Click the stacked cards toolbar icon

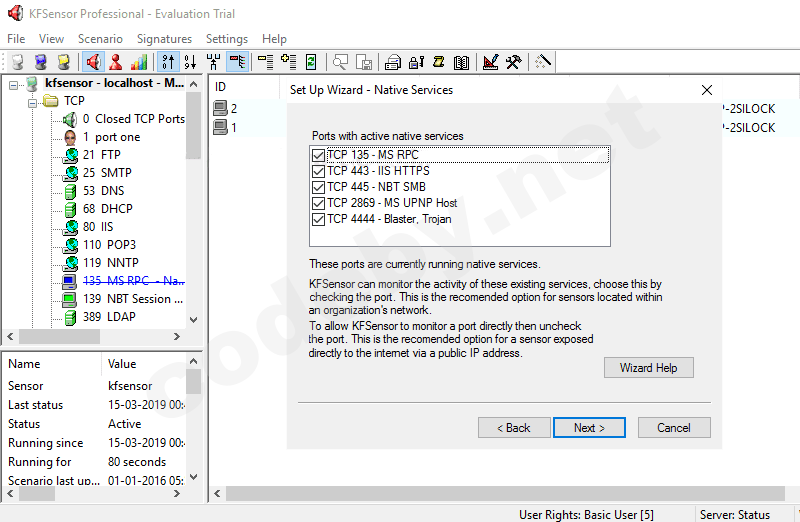(392, 62)
